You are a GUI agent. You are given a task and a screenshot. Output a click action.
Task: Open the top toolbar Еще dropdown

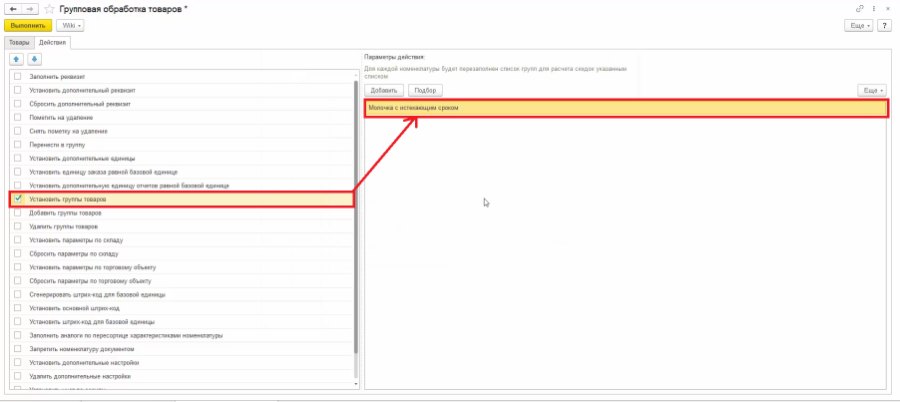click(x=859, y=26)
